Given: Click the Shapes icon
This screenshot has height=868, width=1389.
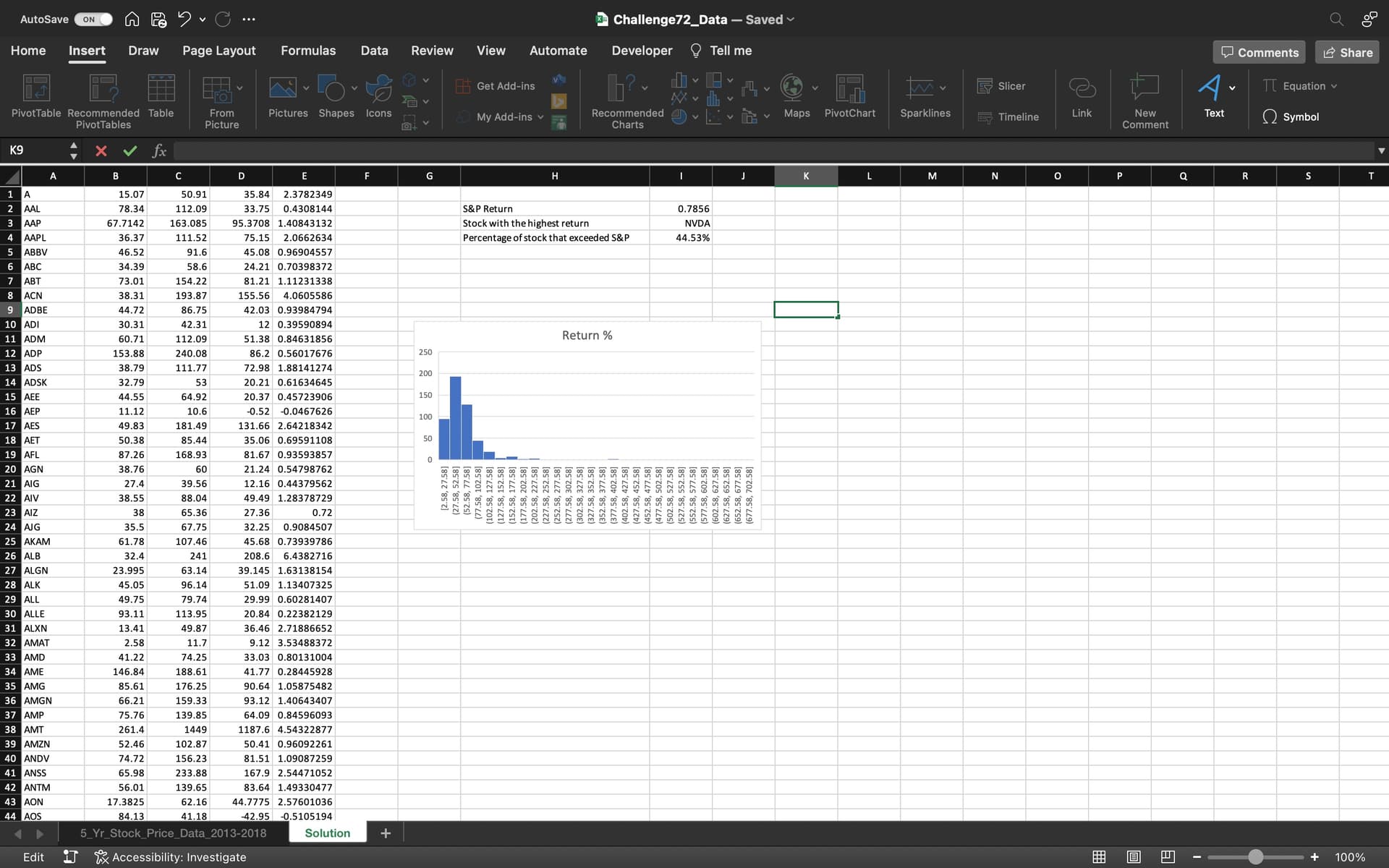Looking at the screenshot, I should 331,88.
